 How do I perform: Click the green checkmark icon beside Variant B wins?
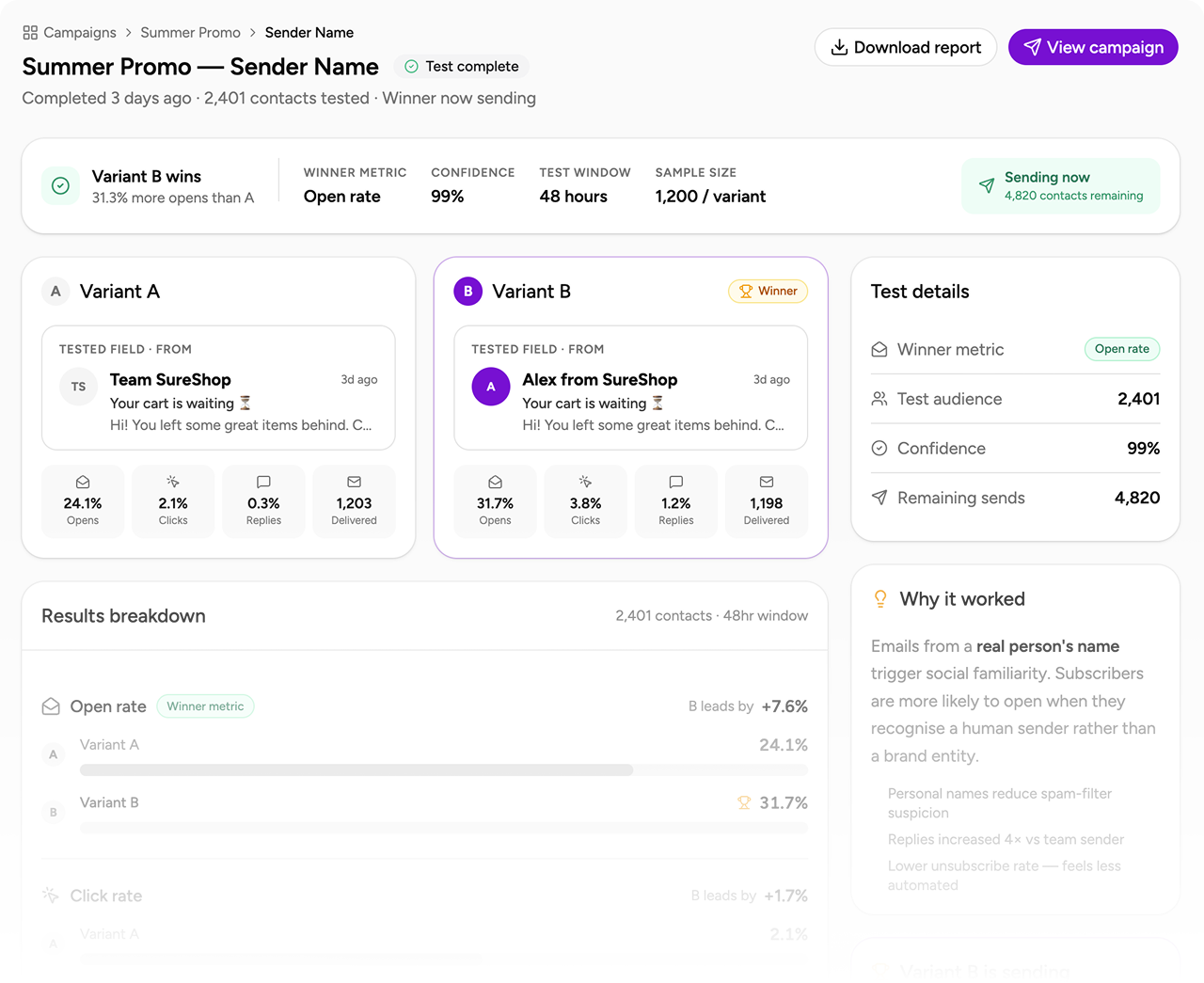coord(60,186)
